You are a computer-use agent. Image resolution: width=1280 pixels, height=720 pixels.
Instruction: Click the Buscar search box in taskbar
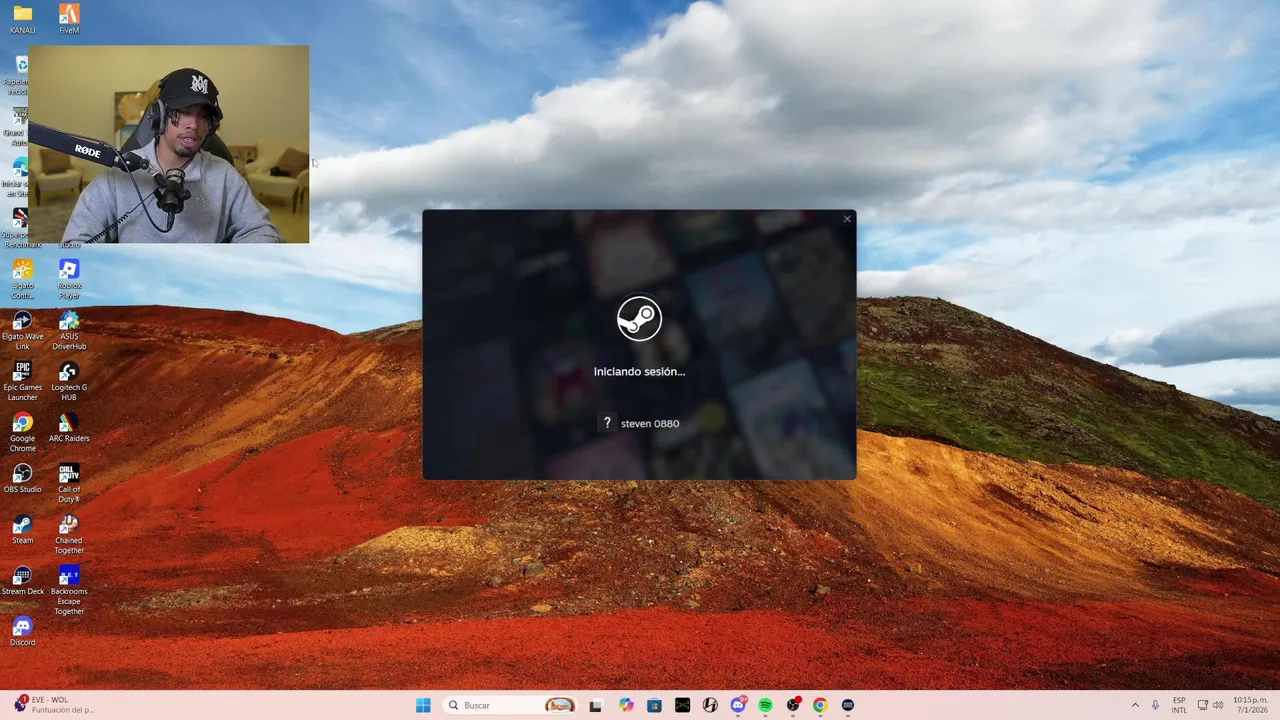coord(510,705)
